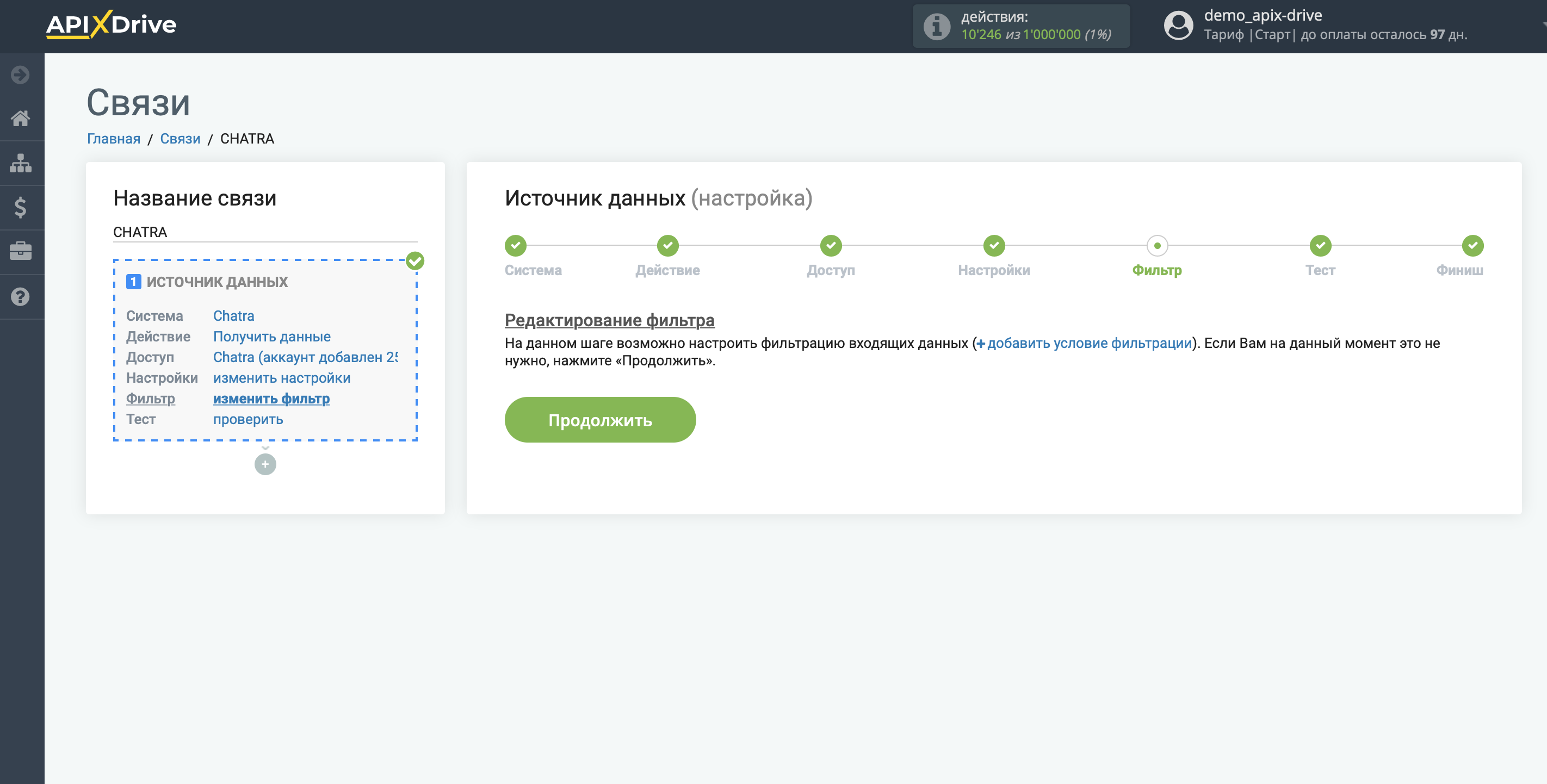Open Действие step label
The image size is (1547, 784).
point(667,270)
